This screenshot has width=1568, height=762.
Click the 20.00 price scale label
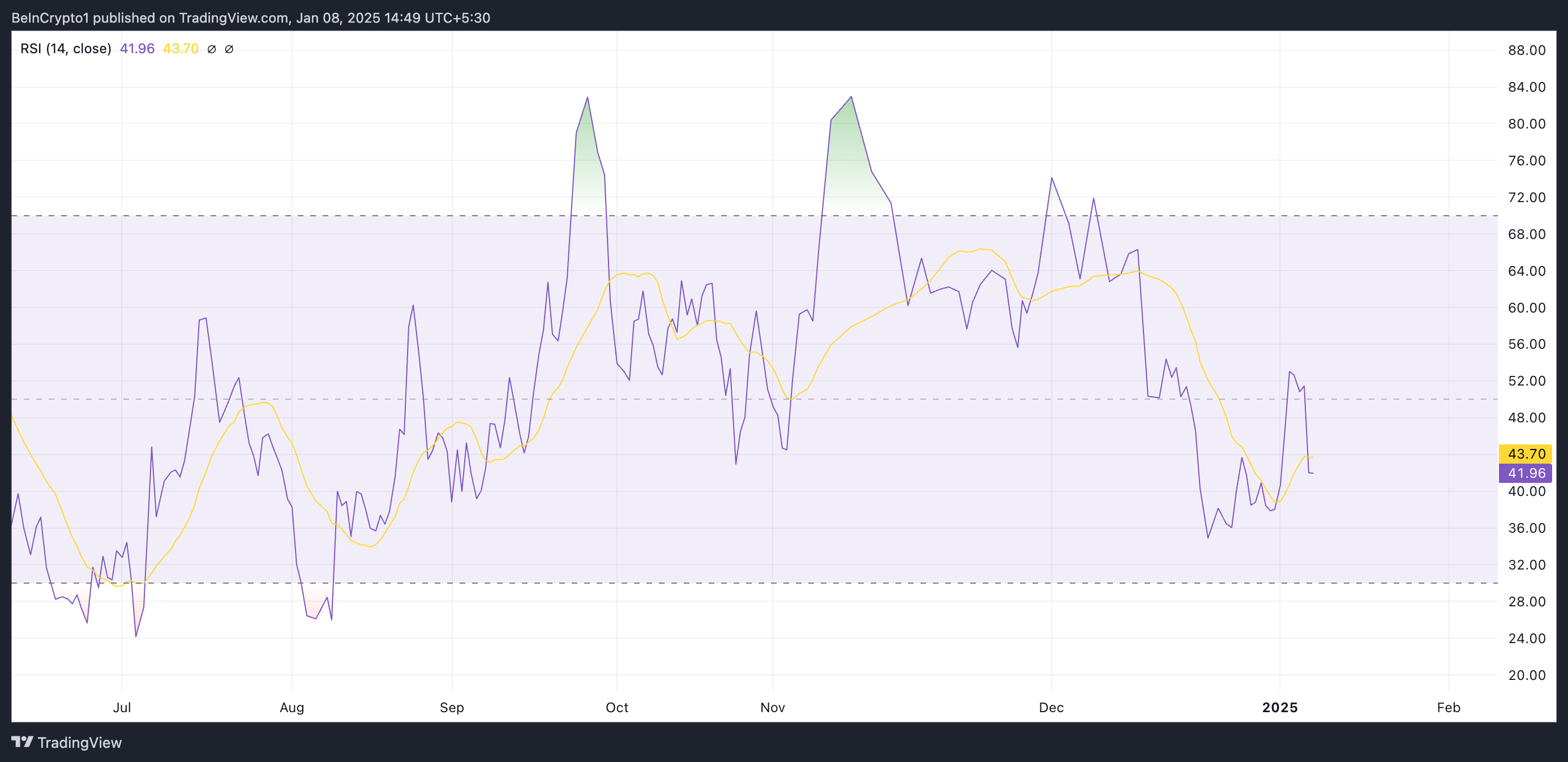coord(1526,675)
